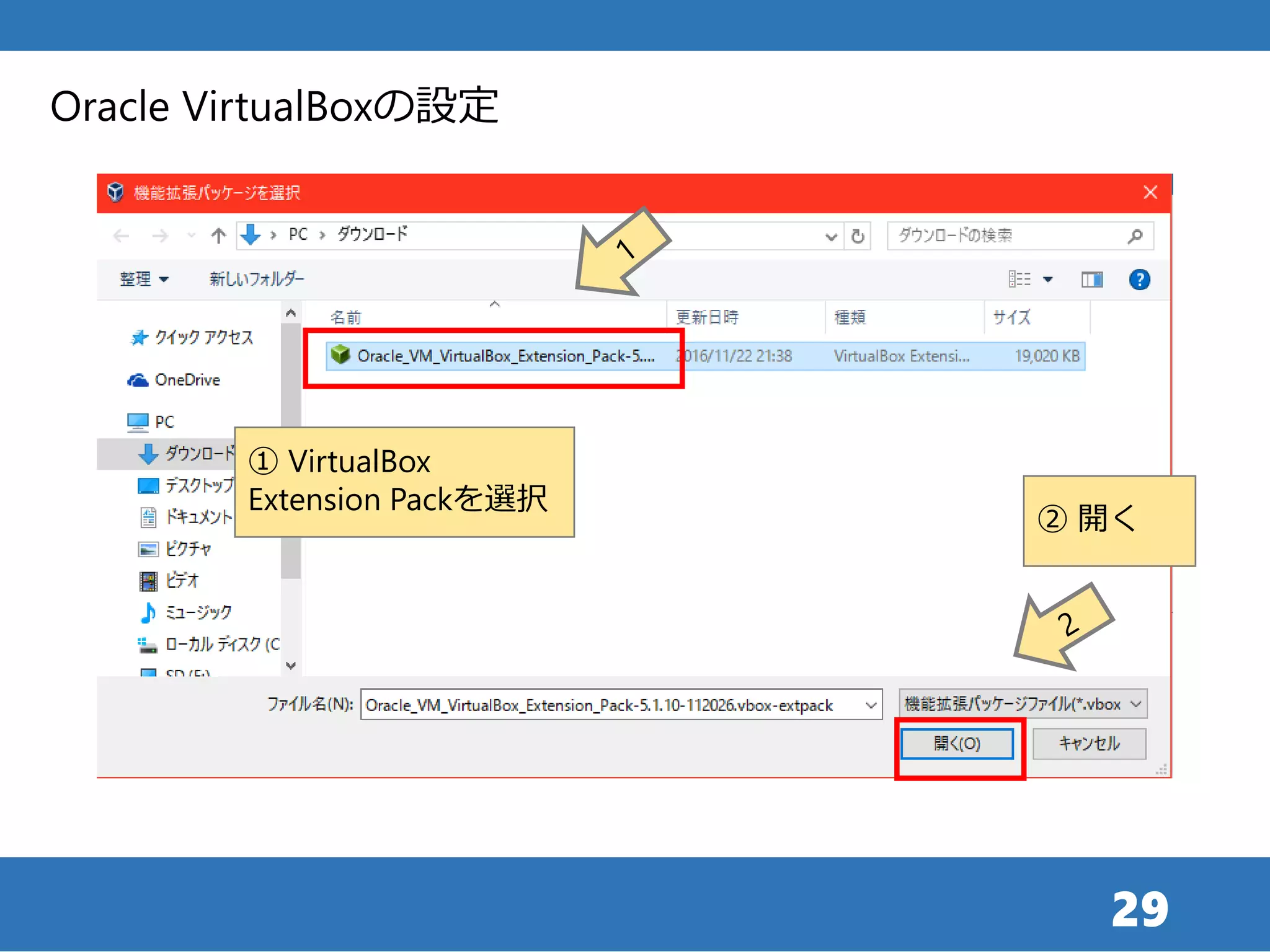Click the VirtualBox Extensi... type cell

click(902, 356)
